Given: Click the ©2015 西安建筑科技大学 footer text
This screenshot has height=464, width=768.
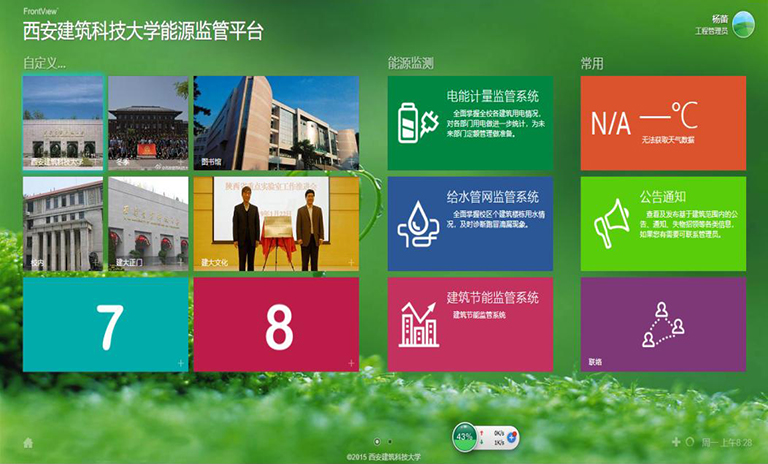Looking at the screenshot, I should click(x=384, y=457).
